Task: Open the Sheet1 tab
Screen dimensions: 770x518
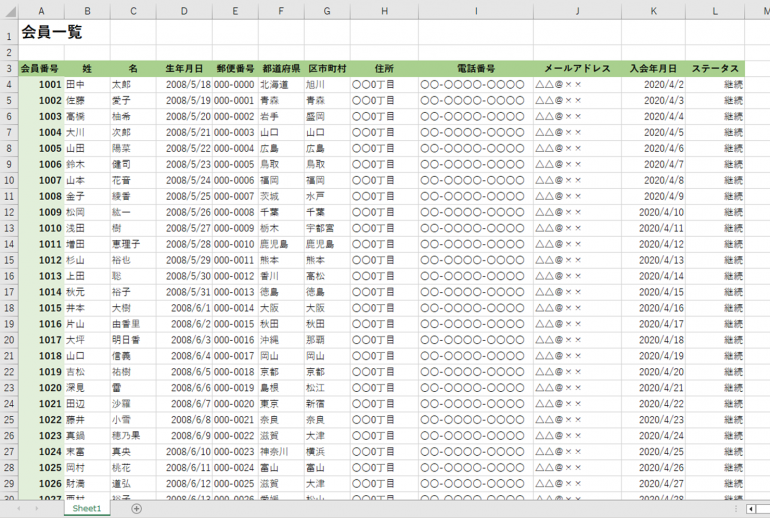Action: coord(86,509)
